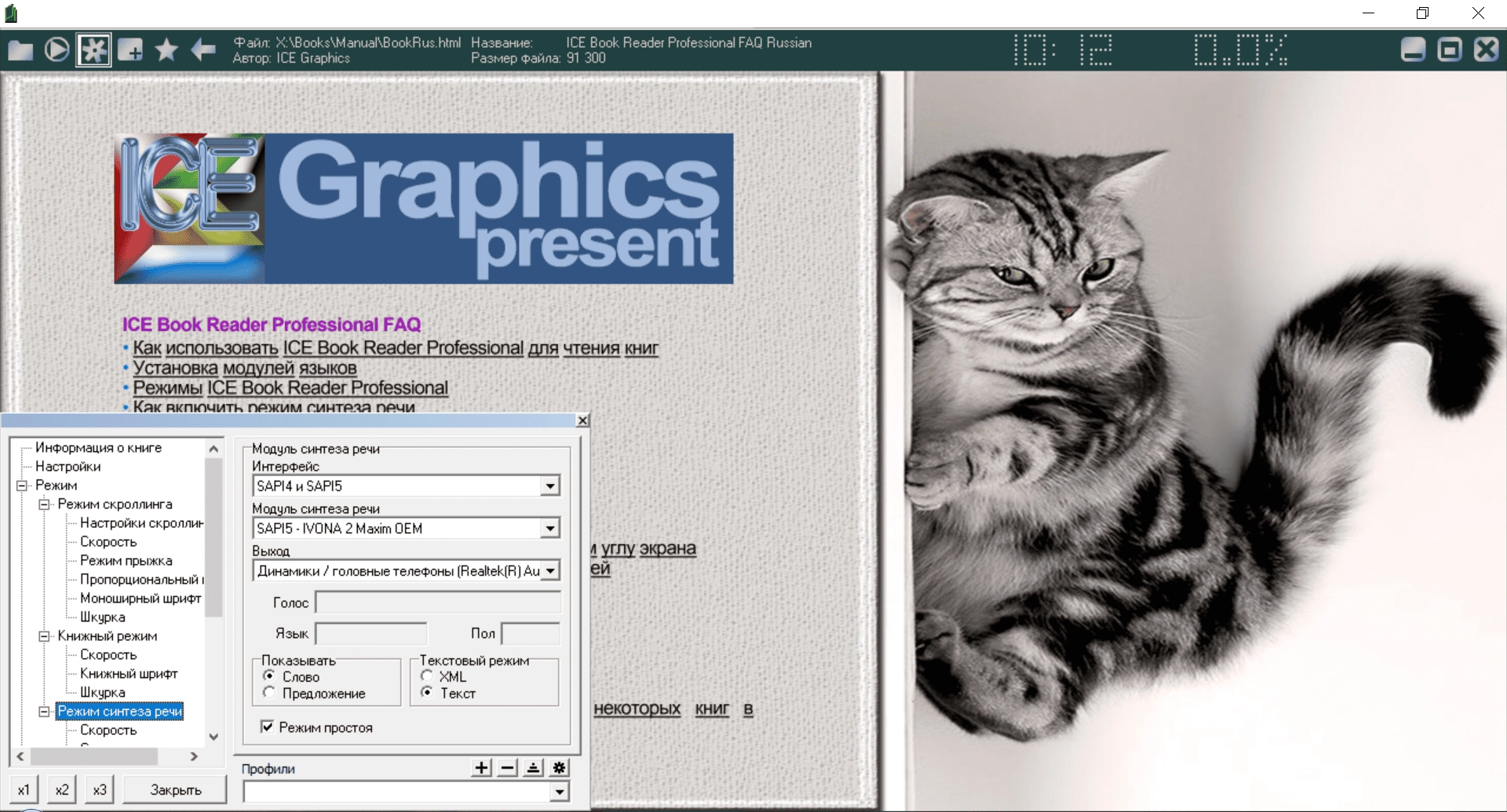Select Скорость under Книжный режим
1507x812 pixels.
[108, 655]
